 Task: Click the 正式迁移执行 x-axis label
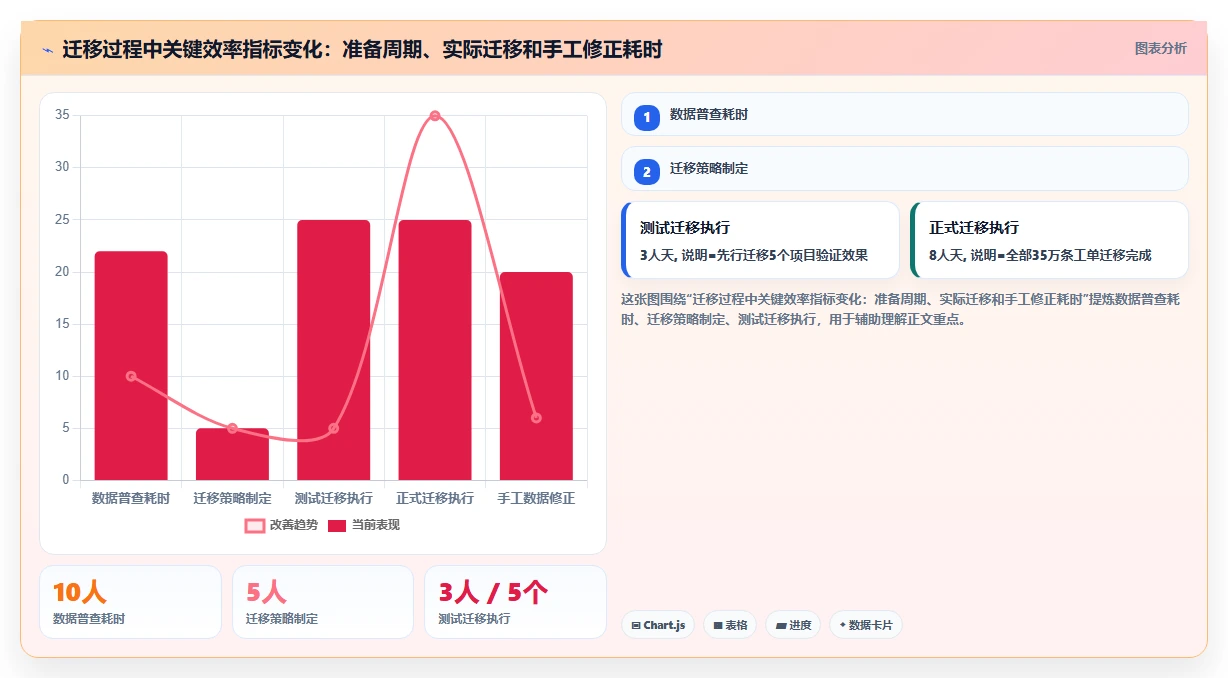(x=435, y=498)
